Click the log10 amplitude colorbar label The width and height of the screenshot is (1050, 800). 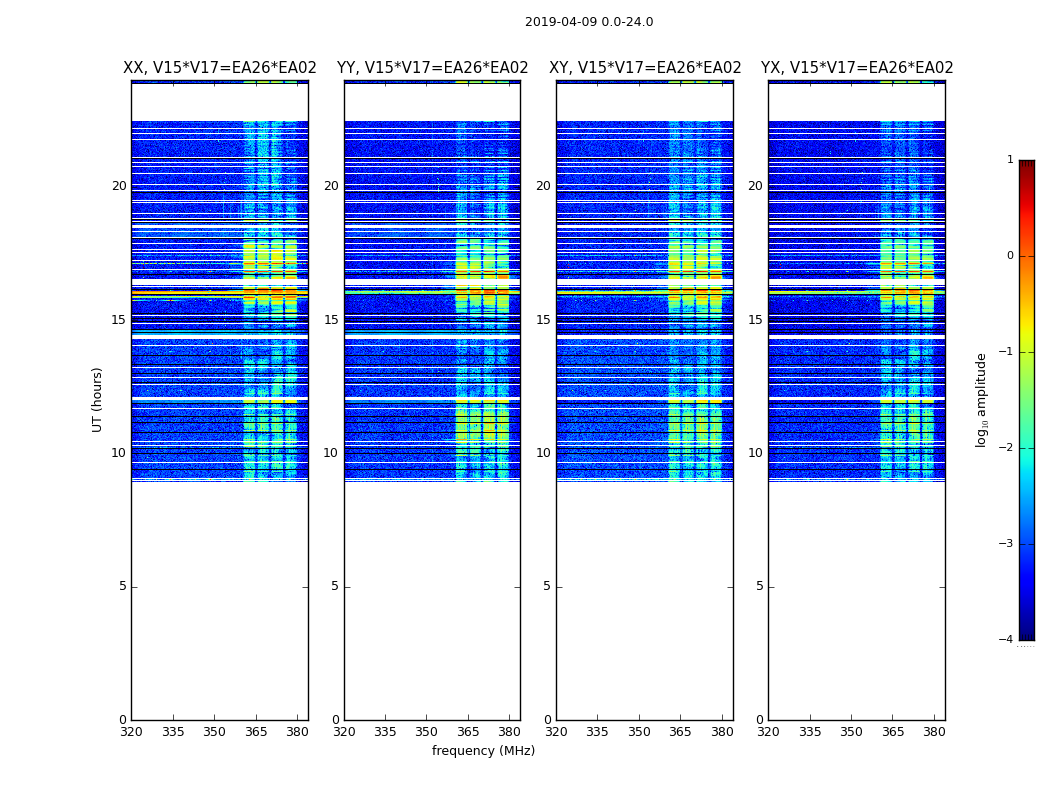point(982,399)
